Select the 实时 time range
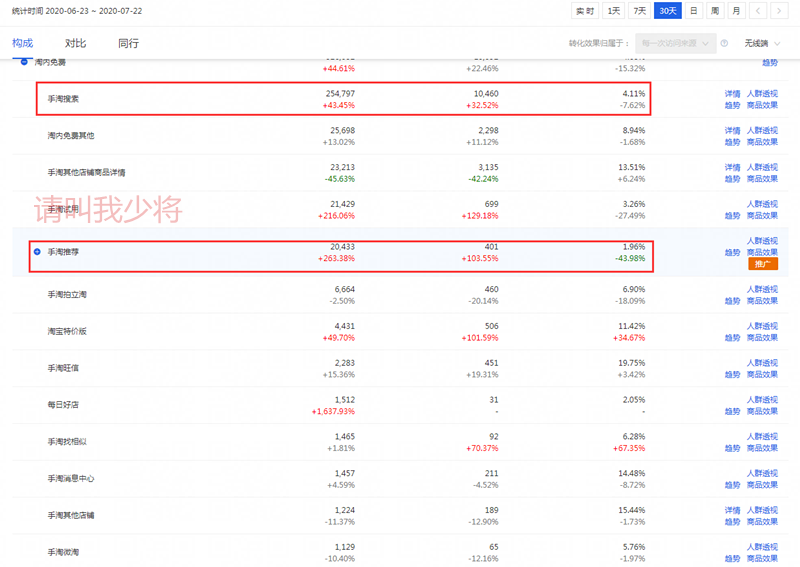The image size is (800, 567). [x=585, y=11]
